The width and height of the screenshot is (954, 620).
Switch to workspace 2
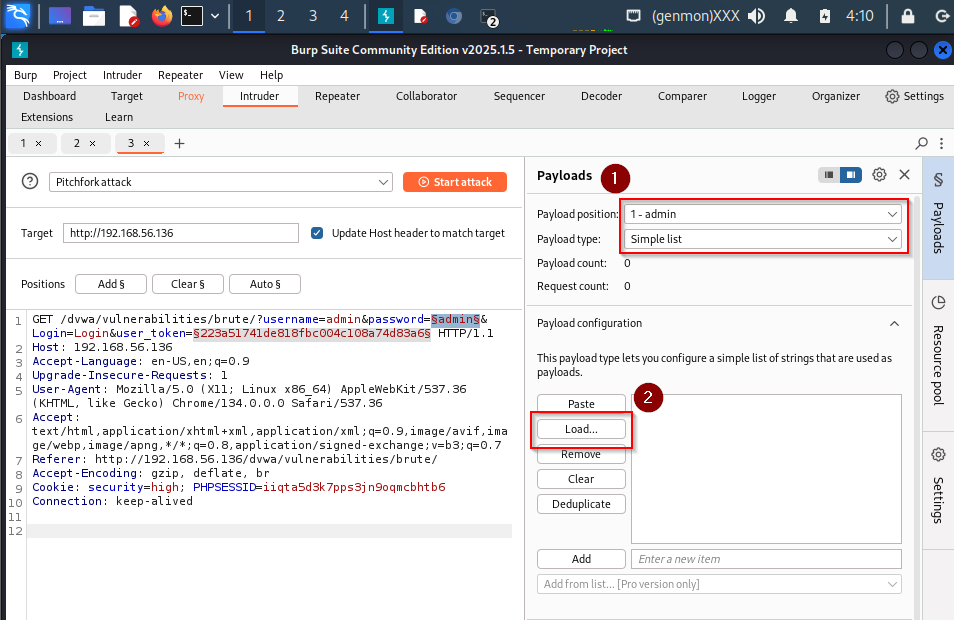[x=280, y=16]
